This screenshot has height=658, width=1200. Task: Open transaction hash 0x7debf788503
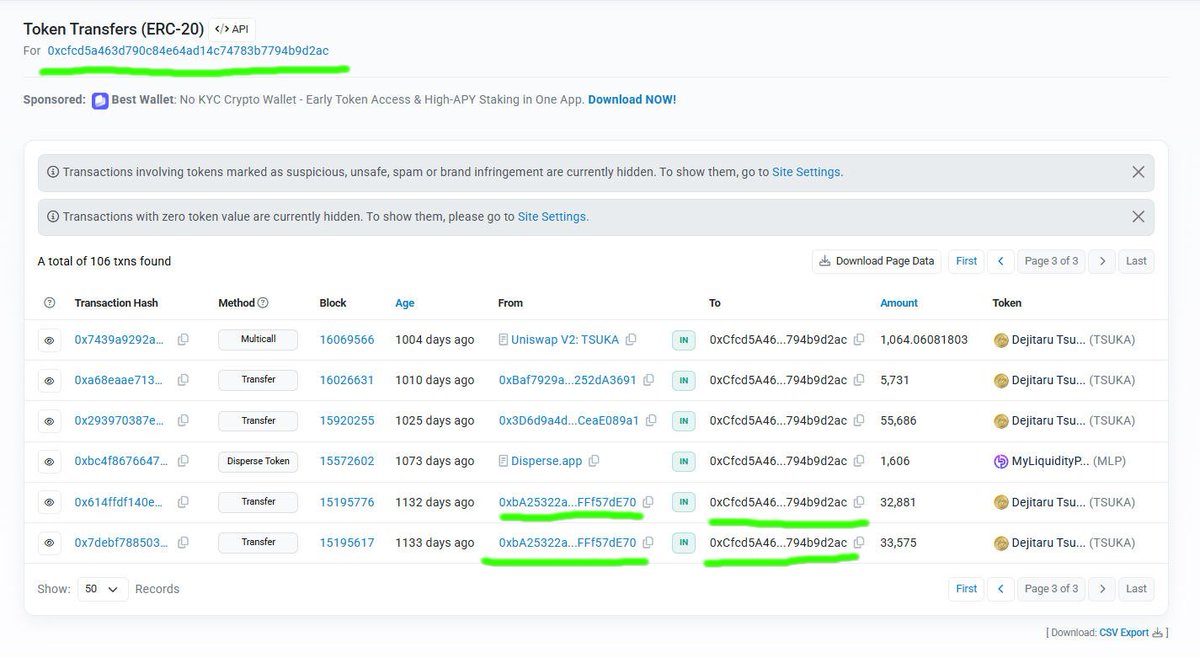pos(119,543)
